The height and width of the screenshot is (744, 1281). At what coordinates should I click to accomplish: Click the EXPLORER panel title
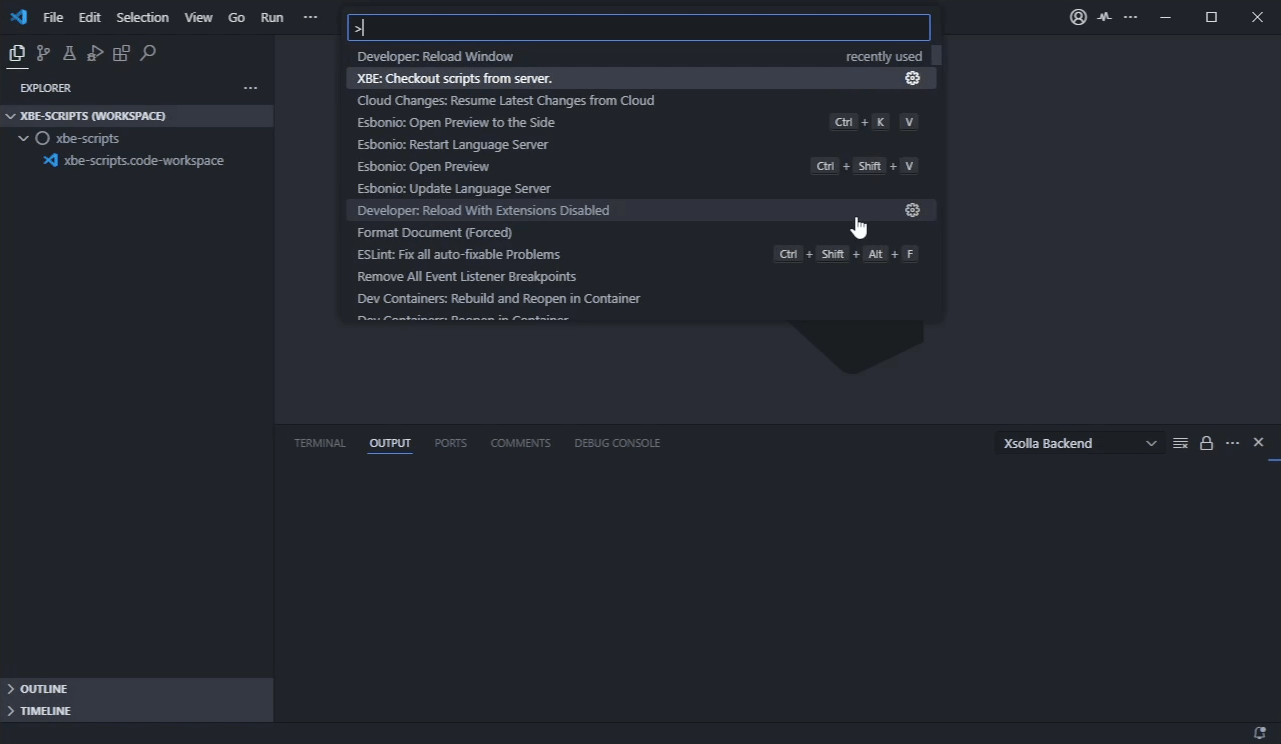click(45, 88)
